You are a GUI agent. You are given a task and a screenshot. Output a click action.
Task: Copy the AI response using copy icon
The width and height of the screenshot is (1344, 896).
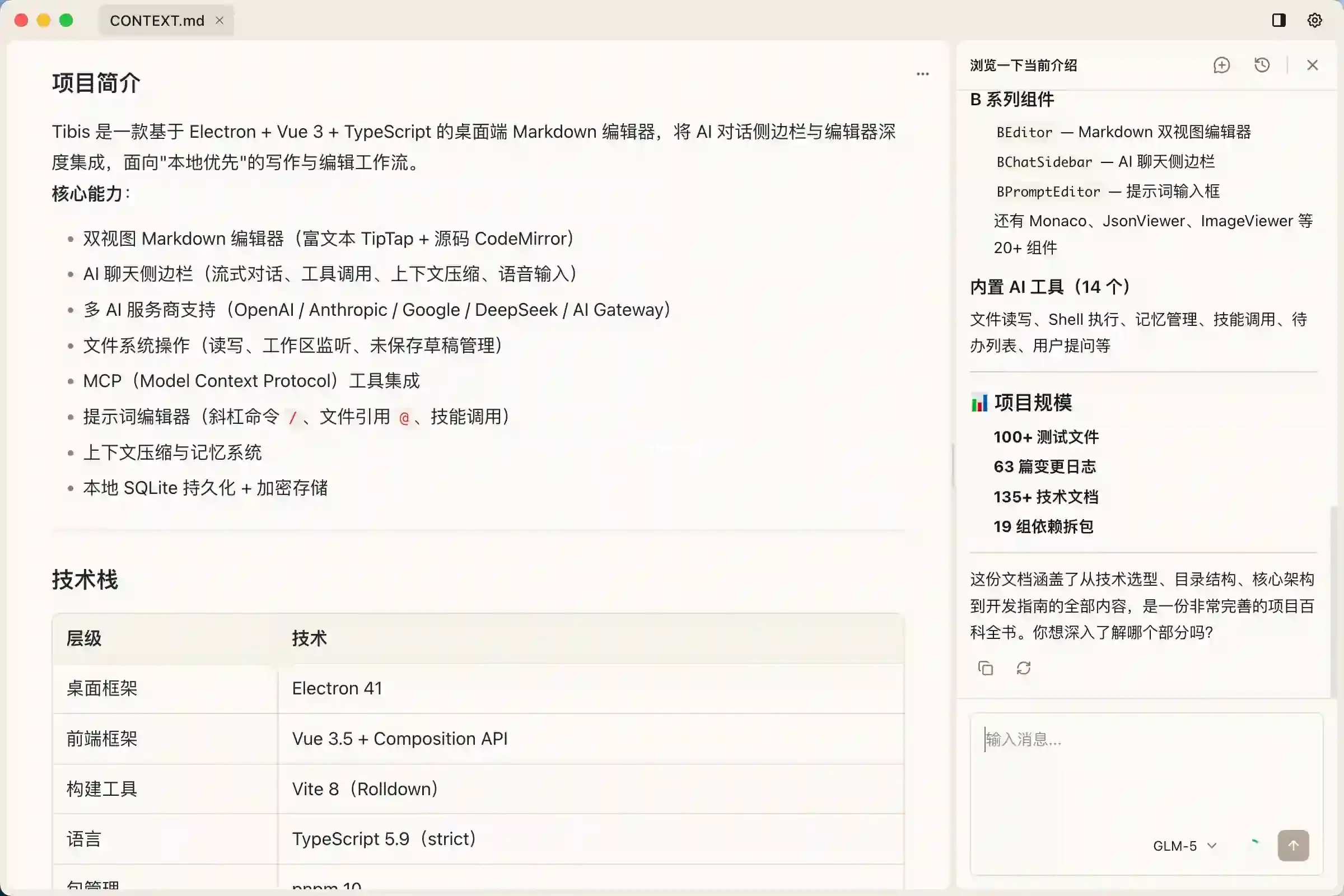pos(985,668)
